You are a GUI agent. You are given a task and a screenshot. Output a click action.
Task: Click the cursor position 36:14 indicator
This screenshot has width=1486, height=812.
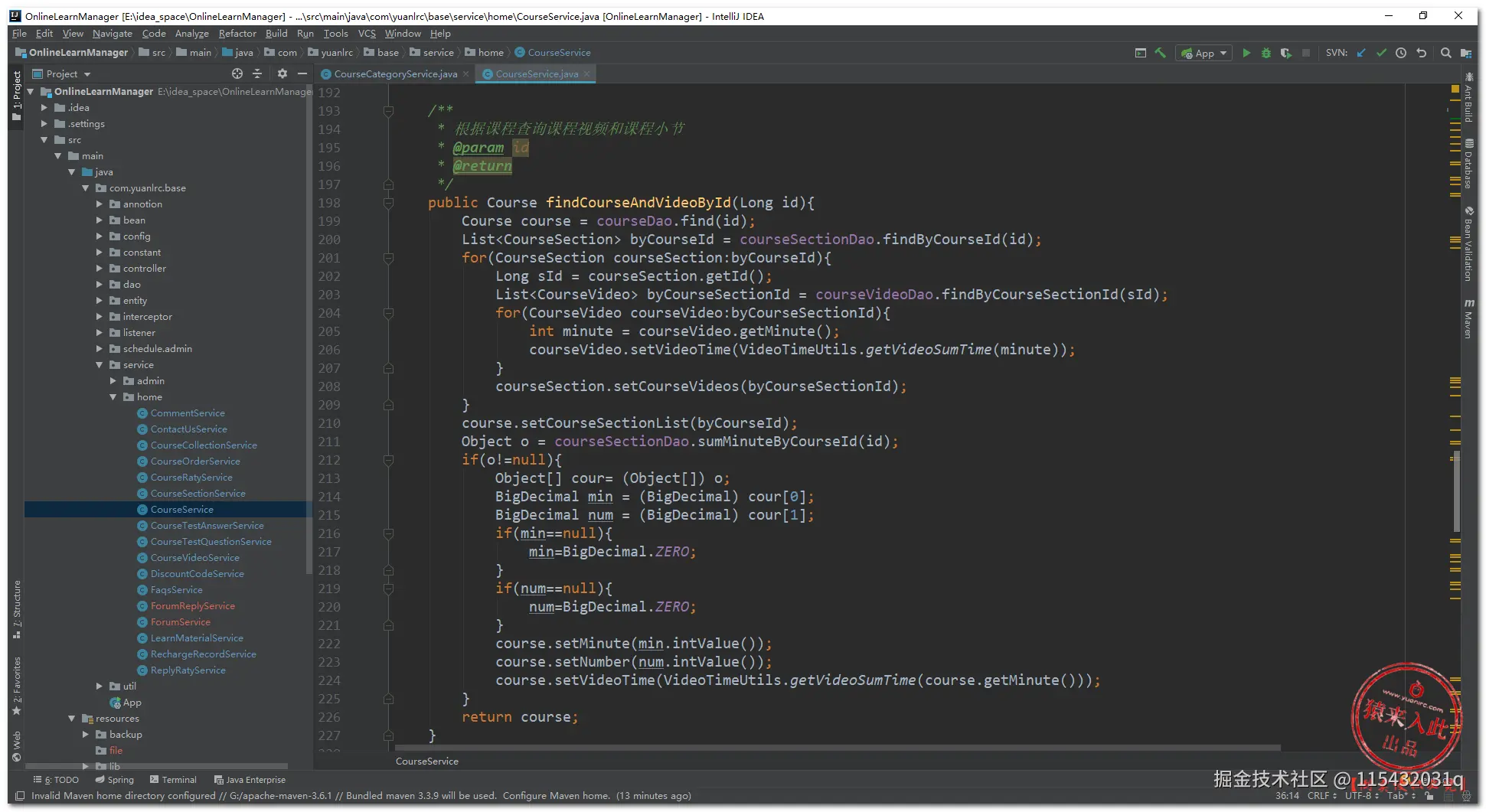pos(1287,796)
